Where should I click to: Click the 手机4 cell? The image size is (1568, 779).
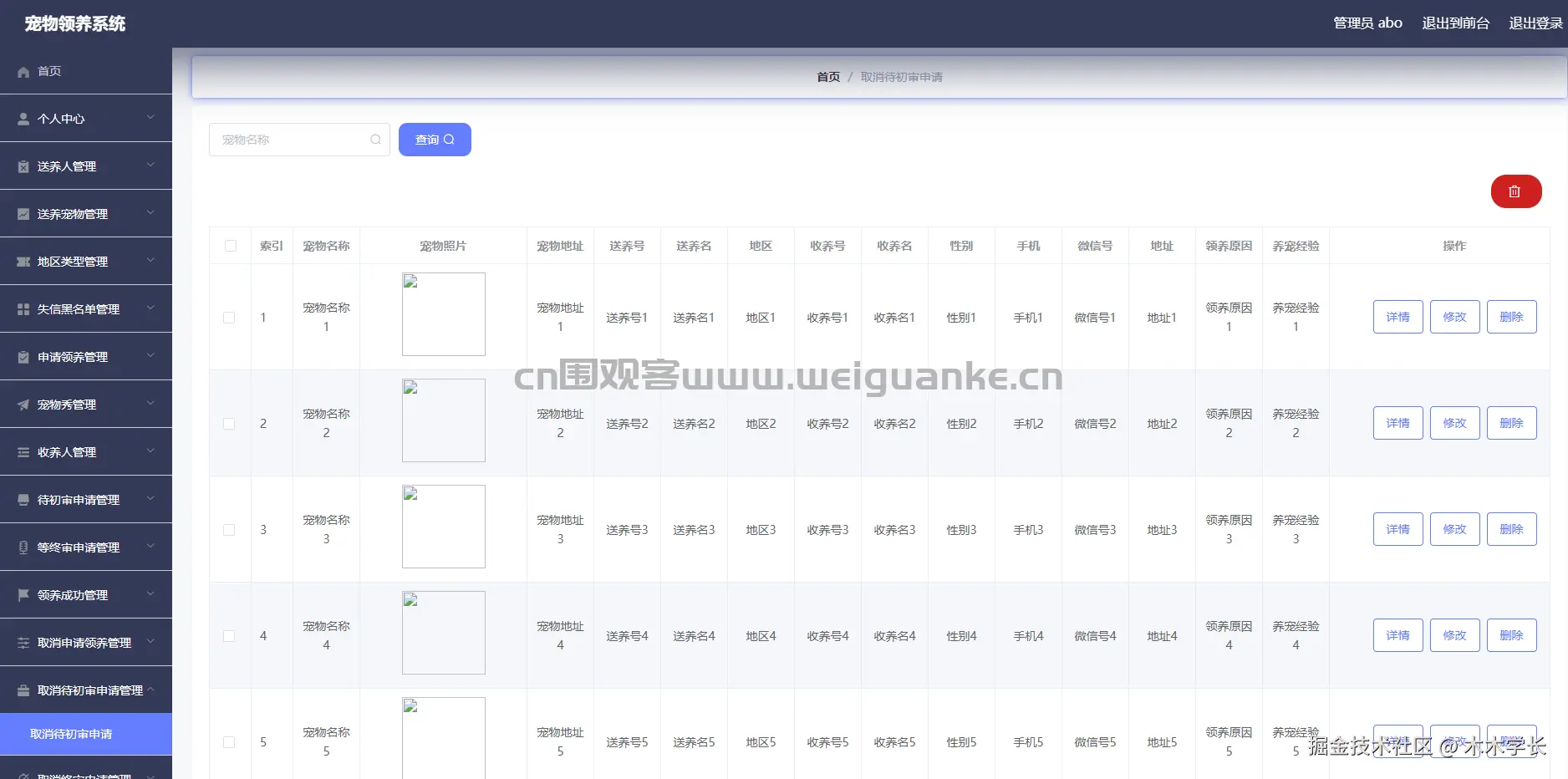click(x=1028, y=636)
